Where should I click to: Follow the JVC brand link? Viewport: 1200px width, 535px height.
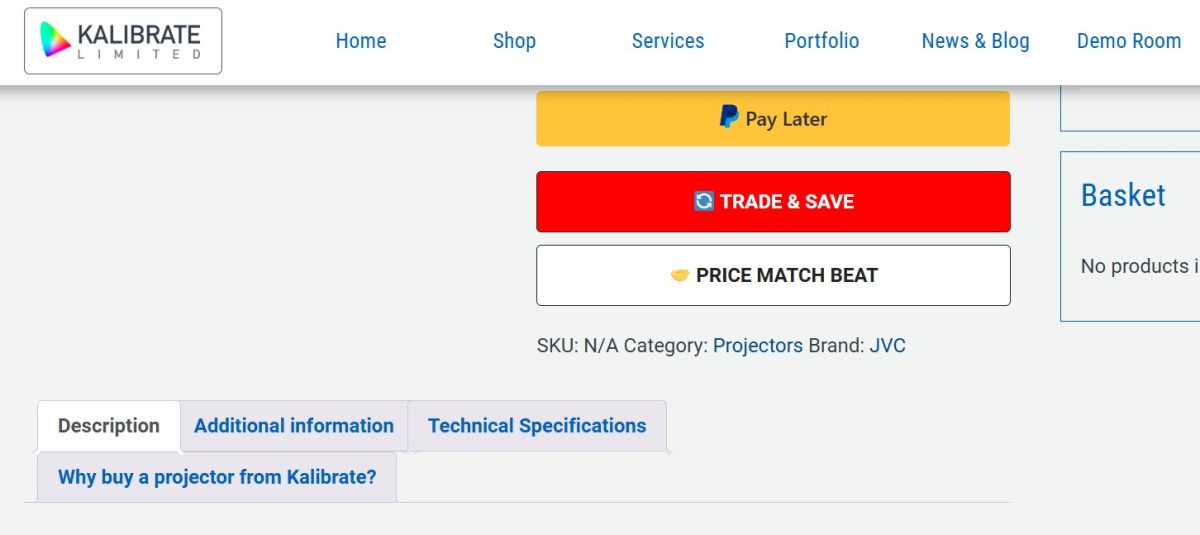tap(887, 346)
